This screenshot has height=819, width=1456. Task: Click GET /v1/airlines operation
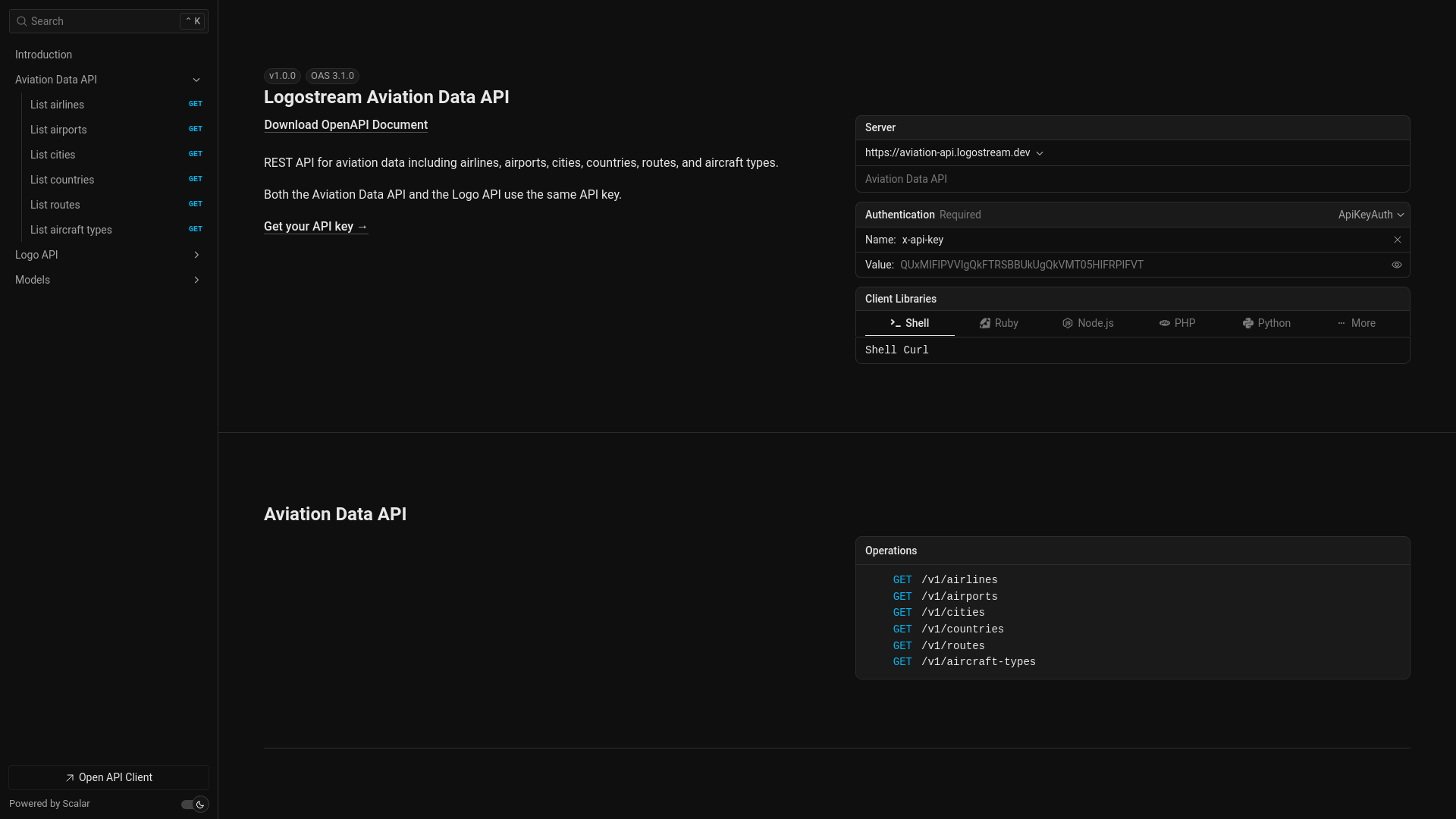pos(945,580)
